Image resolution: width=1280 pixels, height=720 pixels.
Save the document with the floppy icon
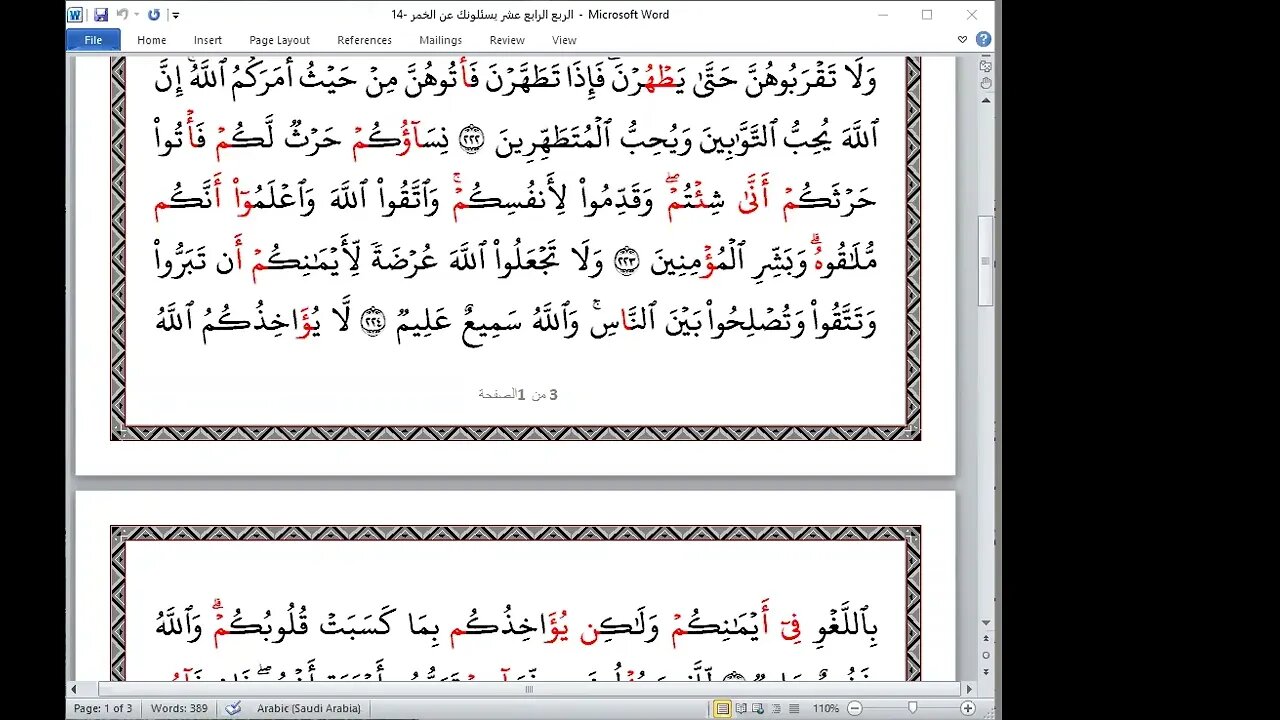pyautogui.click(x=100, y=15)
